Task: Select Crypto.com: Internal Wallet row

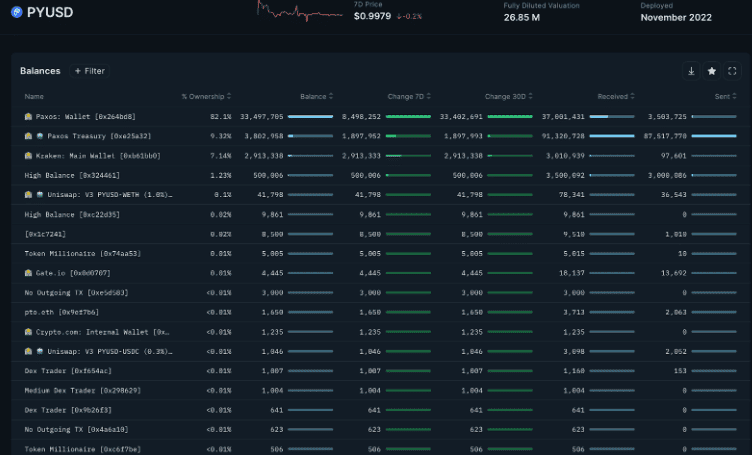Action: pos(380,332)
